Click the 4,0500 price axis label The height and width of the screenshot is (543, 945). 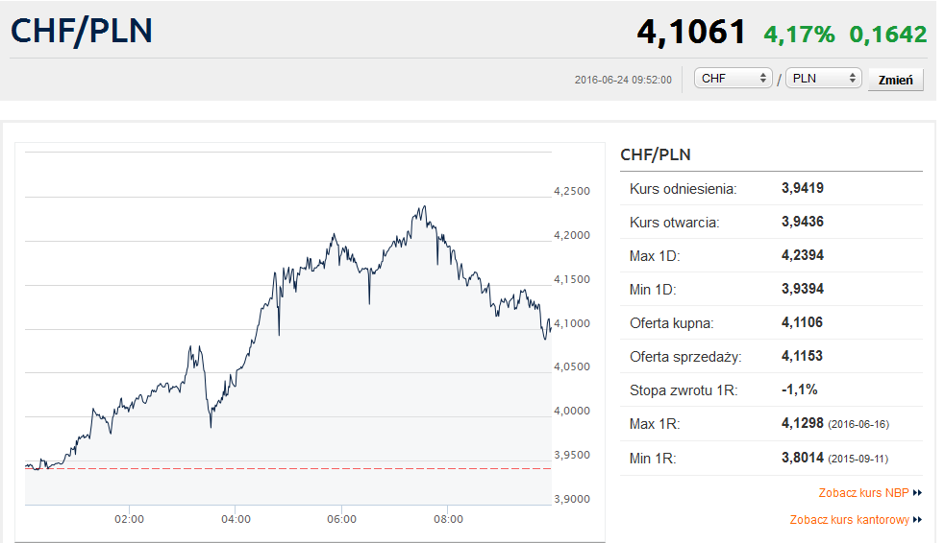pyautogui.click(x=572, y=367)
